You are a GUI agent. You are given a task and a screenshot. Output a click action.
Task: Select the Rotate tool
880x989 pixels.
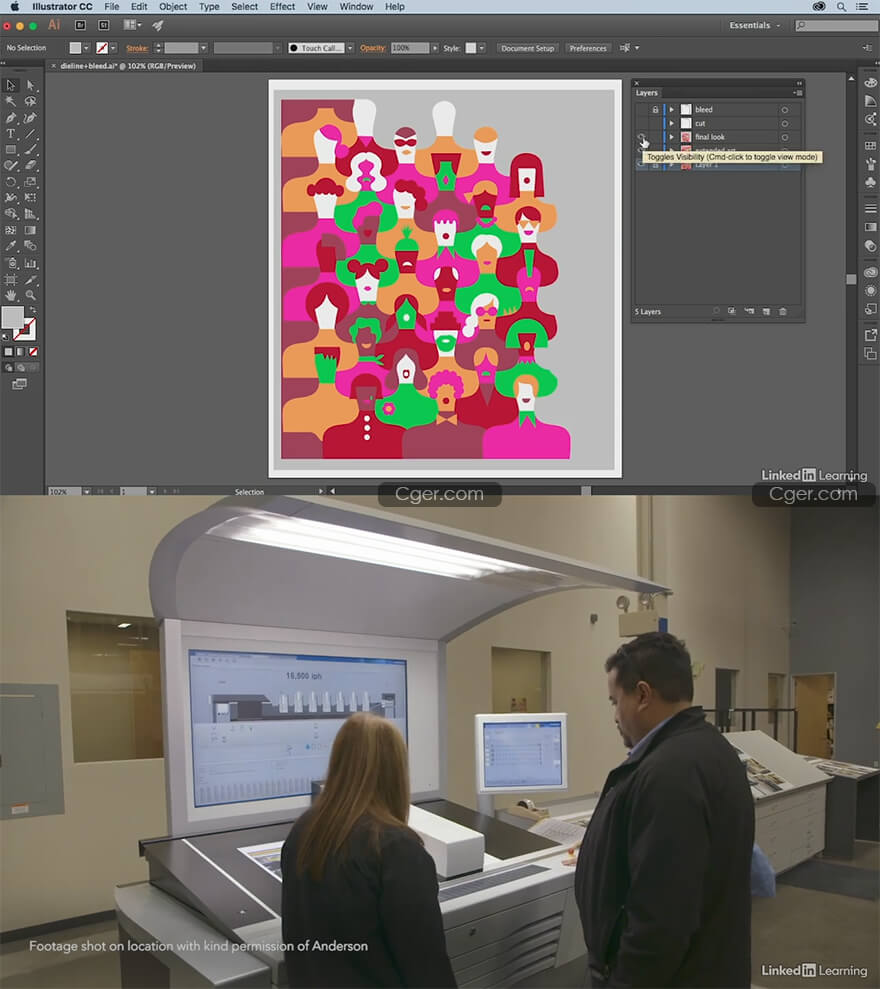[11, 182]
